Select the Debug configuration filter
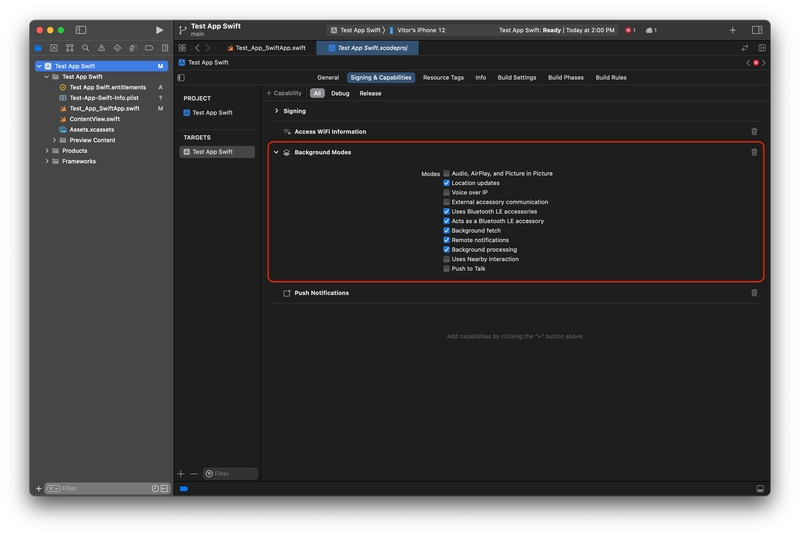 point(340,93)
